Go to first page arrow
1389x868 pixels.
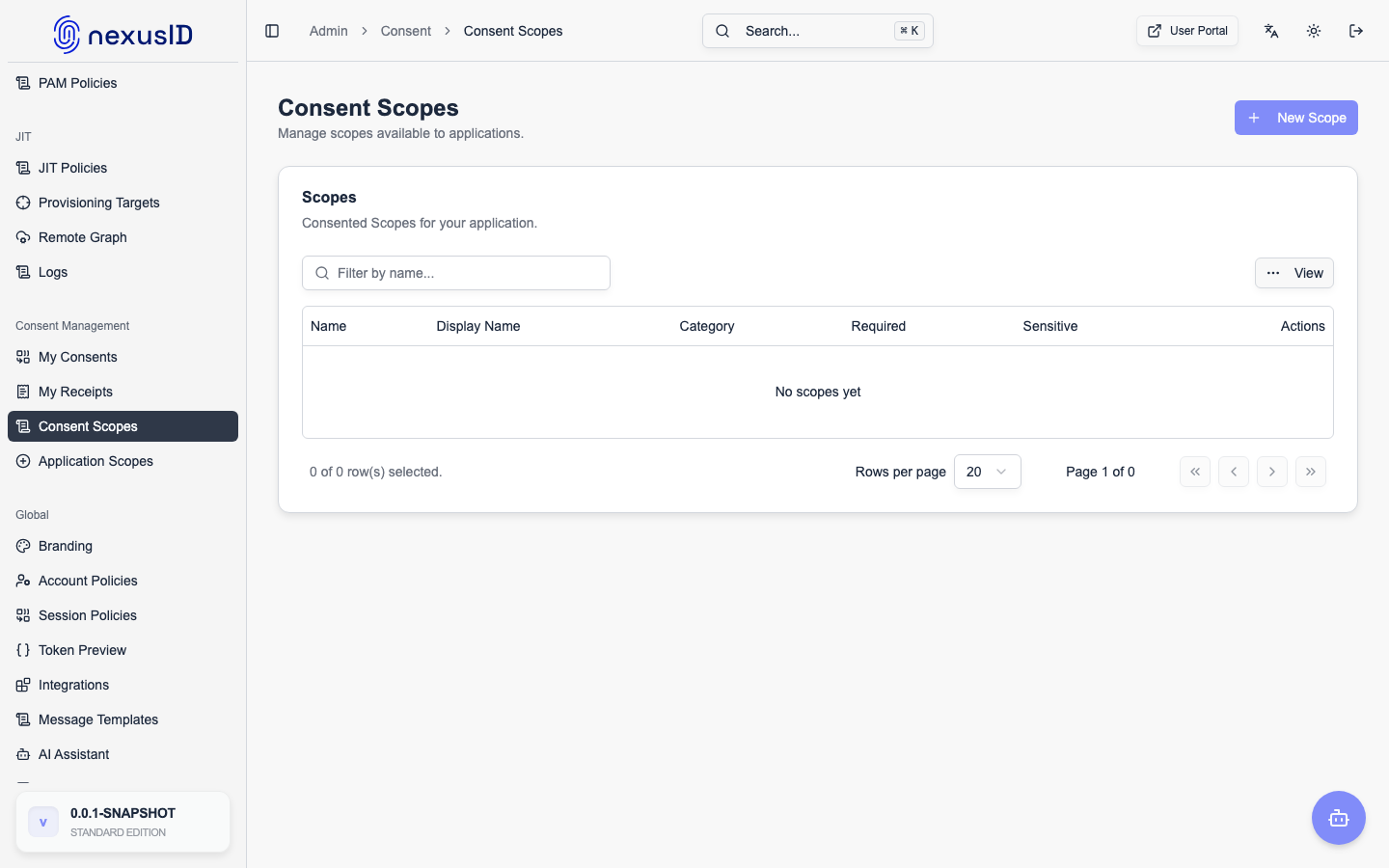(1195, 472)
